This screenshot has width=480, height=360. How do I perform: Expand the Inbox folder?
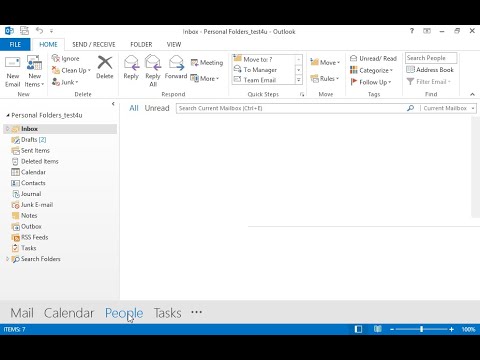pyautogui.click(x=7, y=129)
